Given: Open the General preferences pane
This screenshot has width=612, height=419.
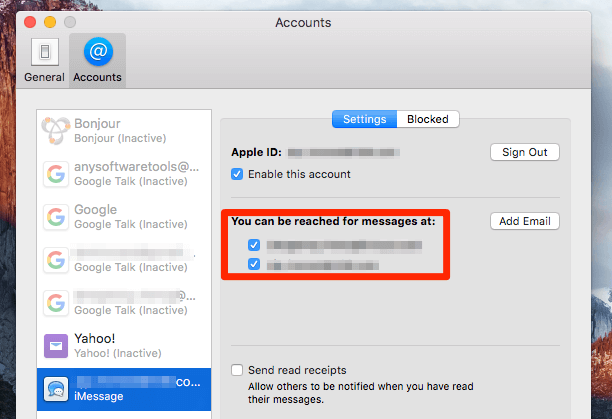Looking at the screenshot, I should [44, 60].
